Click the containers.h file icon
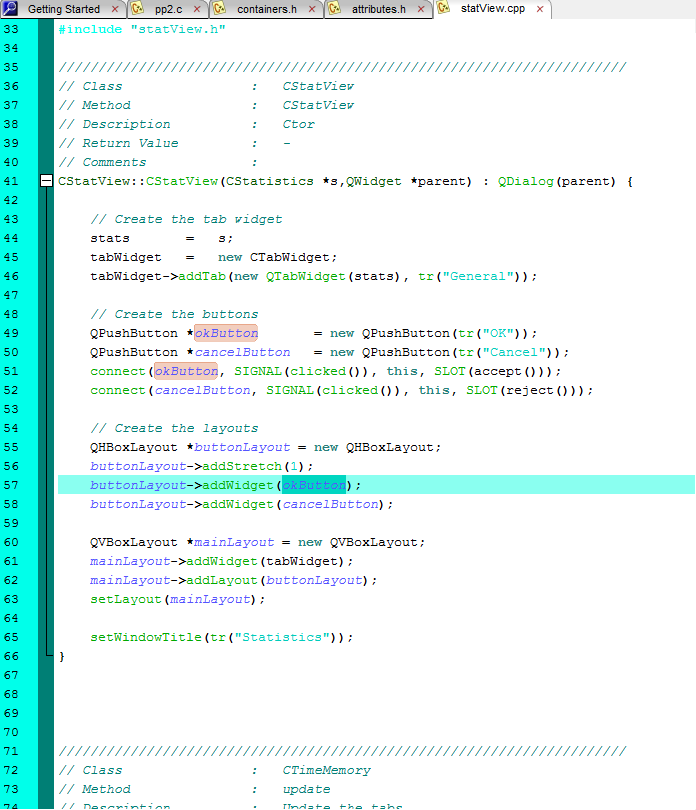This screenshot has height=810, width=696. (x=220, y=9)
